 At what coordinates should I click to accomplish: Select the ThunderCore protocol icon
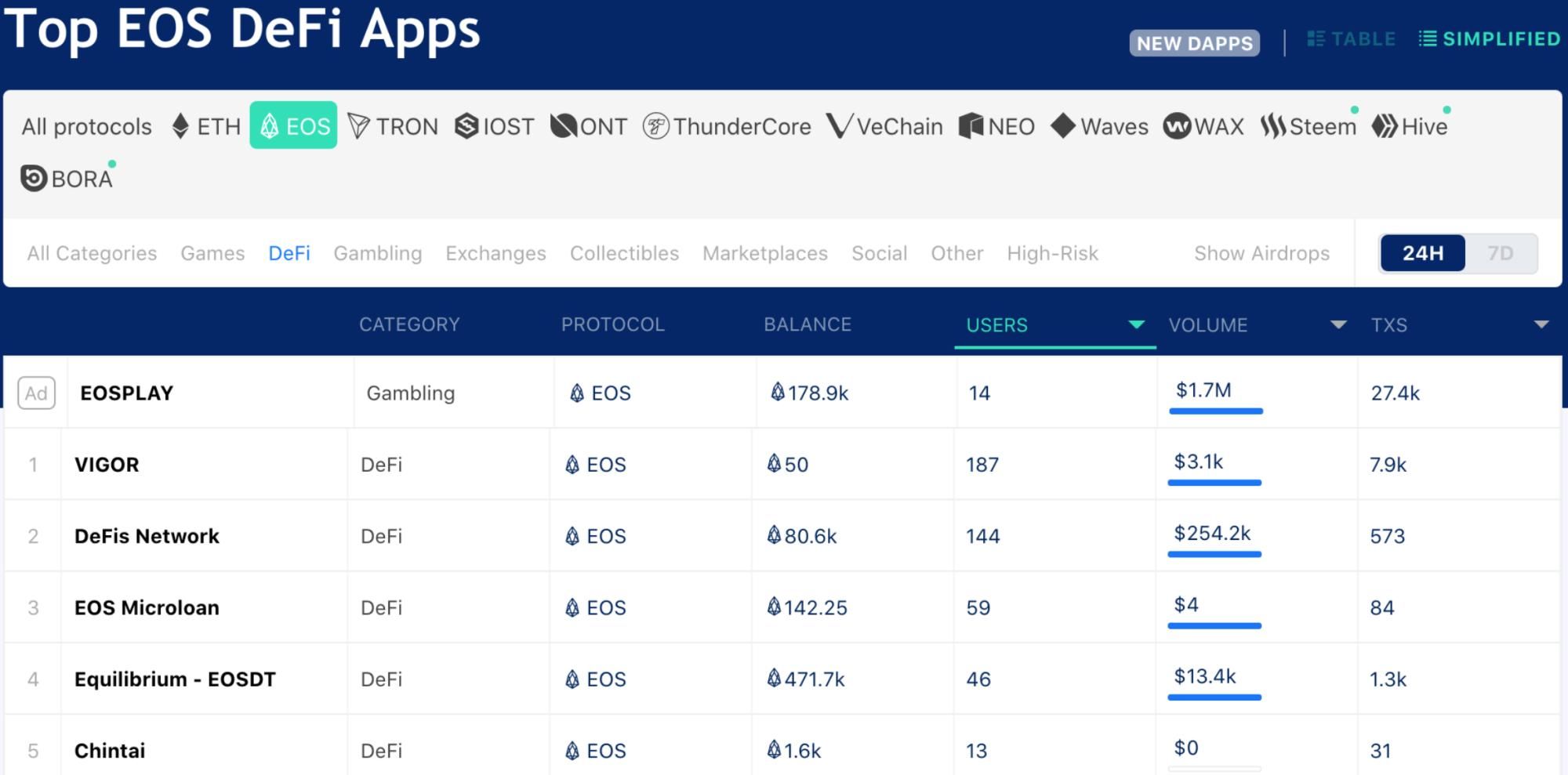(655, 126)
